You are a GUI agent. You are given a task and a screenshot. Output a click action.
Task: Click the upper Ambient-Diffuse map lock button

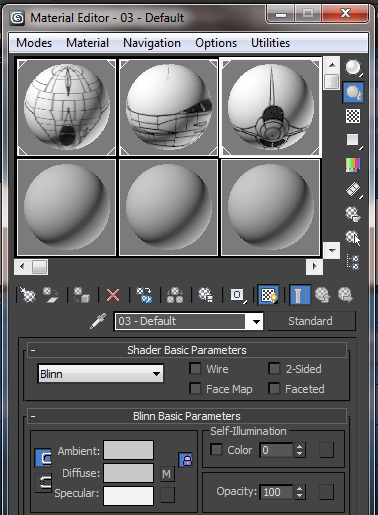(43, 458)
